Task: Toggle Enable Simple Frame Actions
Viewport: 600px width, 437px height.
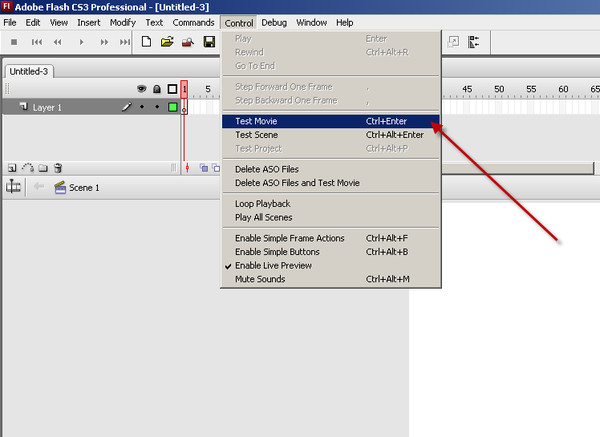Action: 331,238
